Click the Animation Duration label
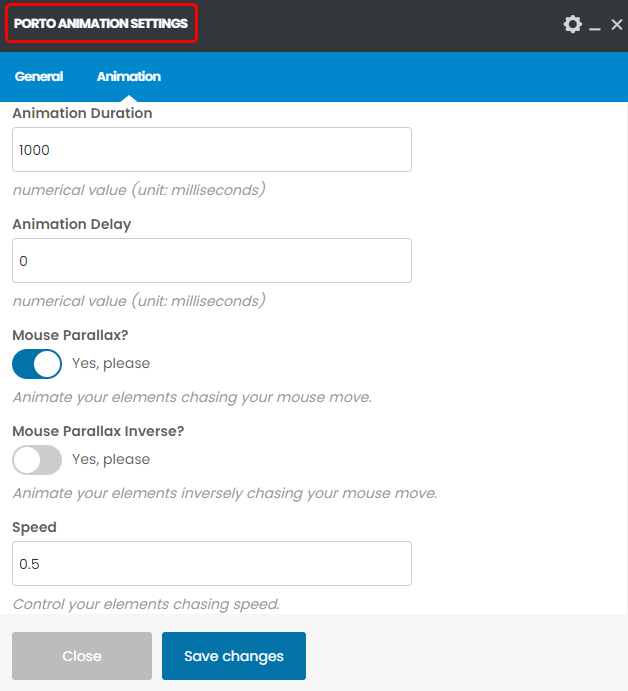 pos(82,113)
